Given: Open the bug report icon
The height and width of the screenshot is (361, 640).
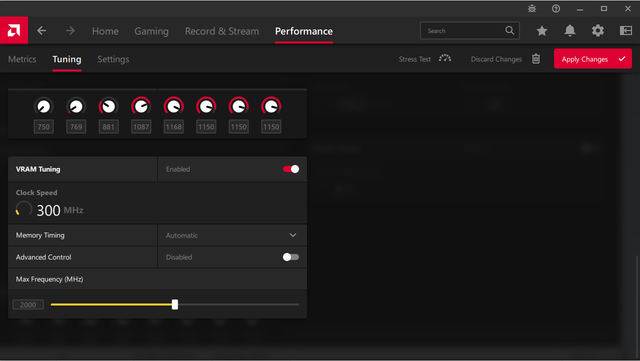Looking at the screenshot, I should pyautogui.click(x=532, y=8).
